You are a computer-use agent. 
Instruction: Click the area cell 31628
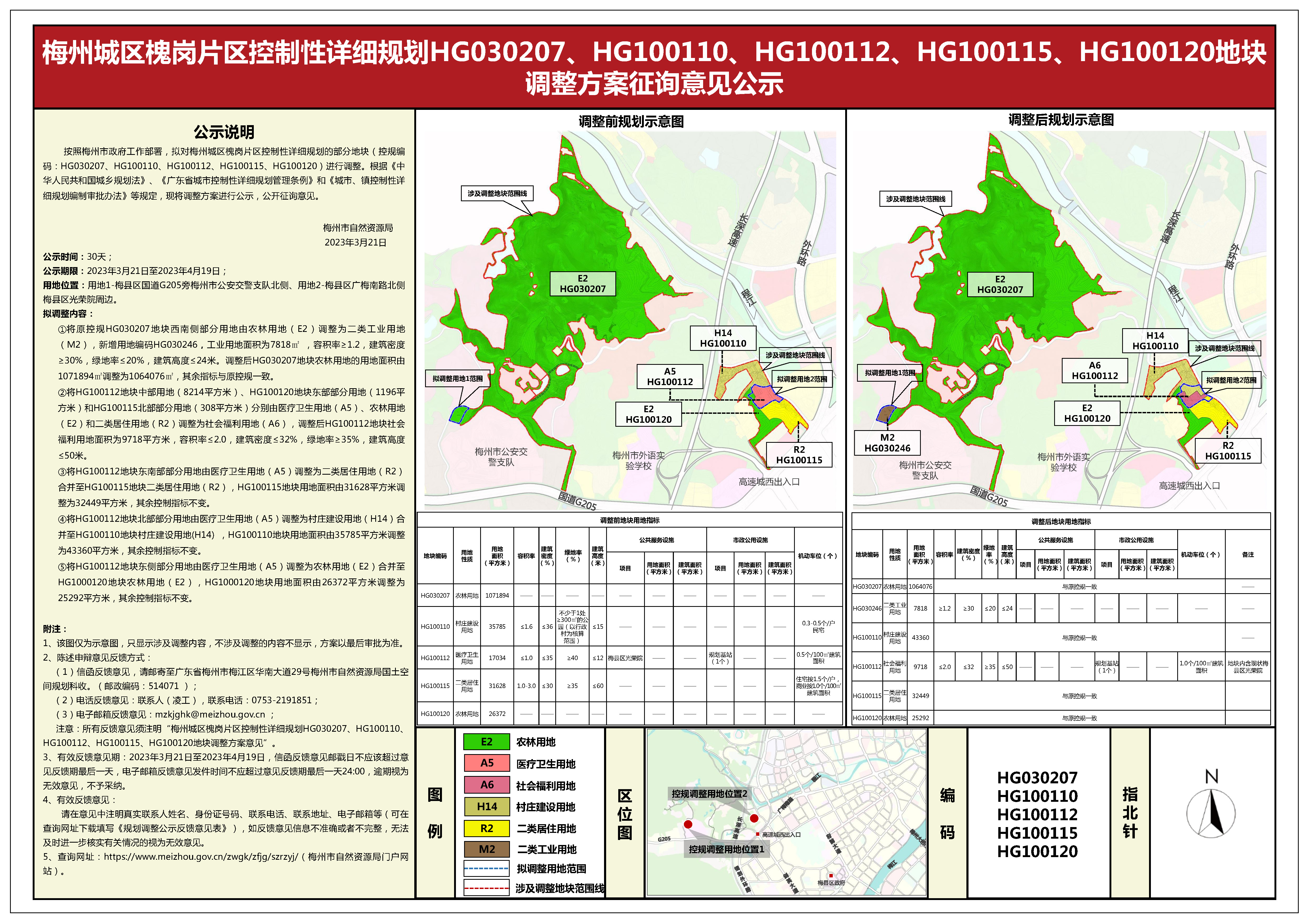(497, 686)
